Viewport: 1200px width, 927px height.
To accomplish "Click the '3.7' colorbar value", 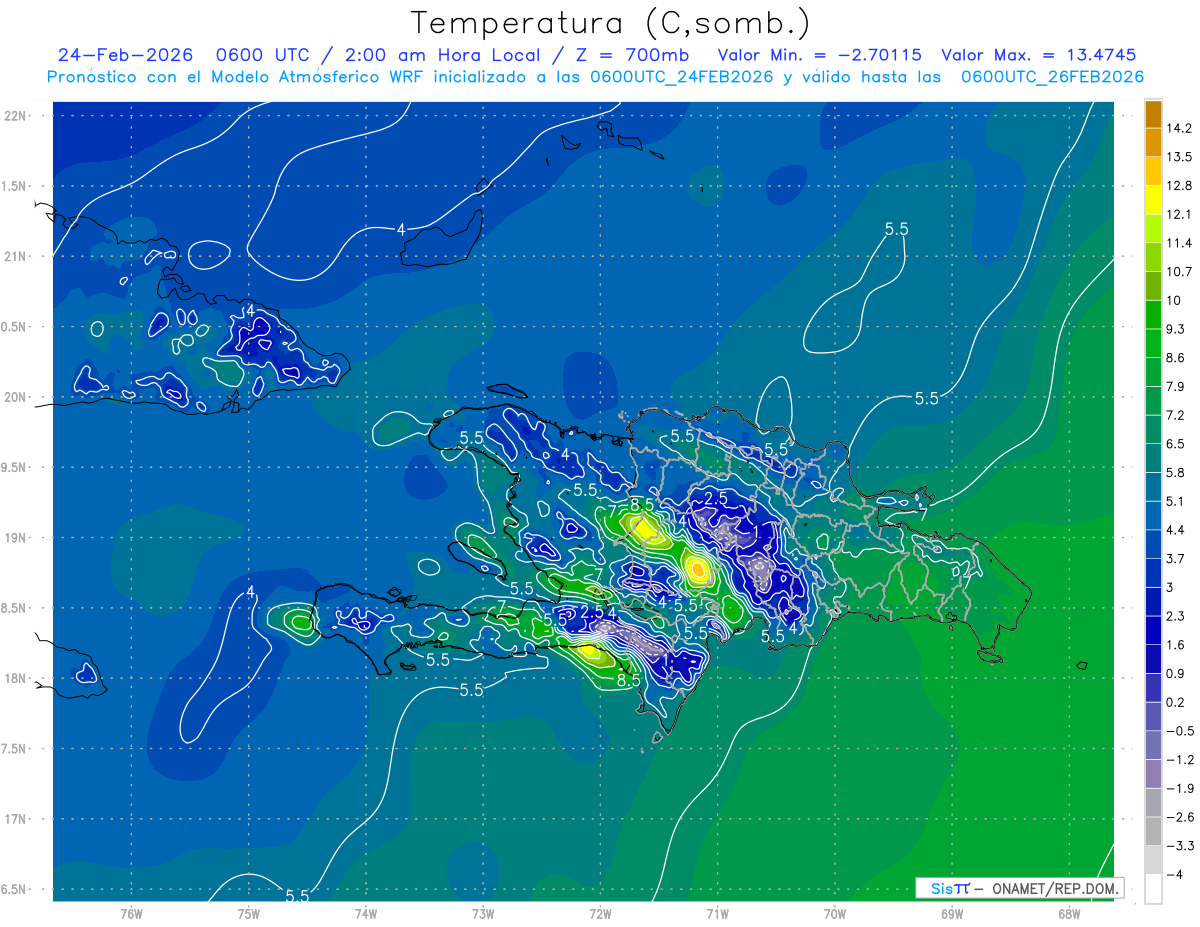I will (x=1176, y=558).
